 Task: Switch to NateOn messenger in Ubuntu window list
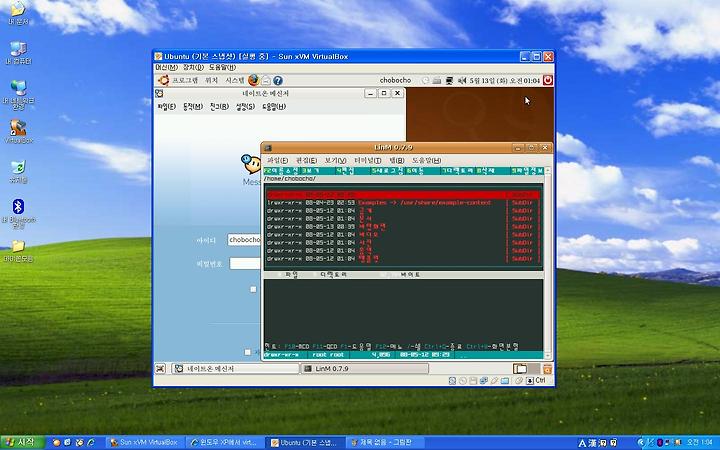pyautogui.click(x=236, y=368)
